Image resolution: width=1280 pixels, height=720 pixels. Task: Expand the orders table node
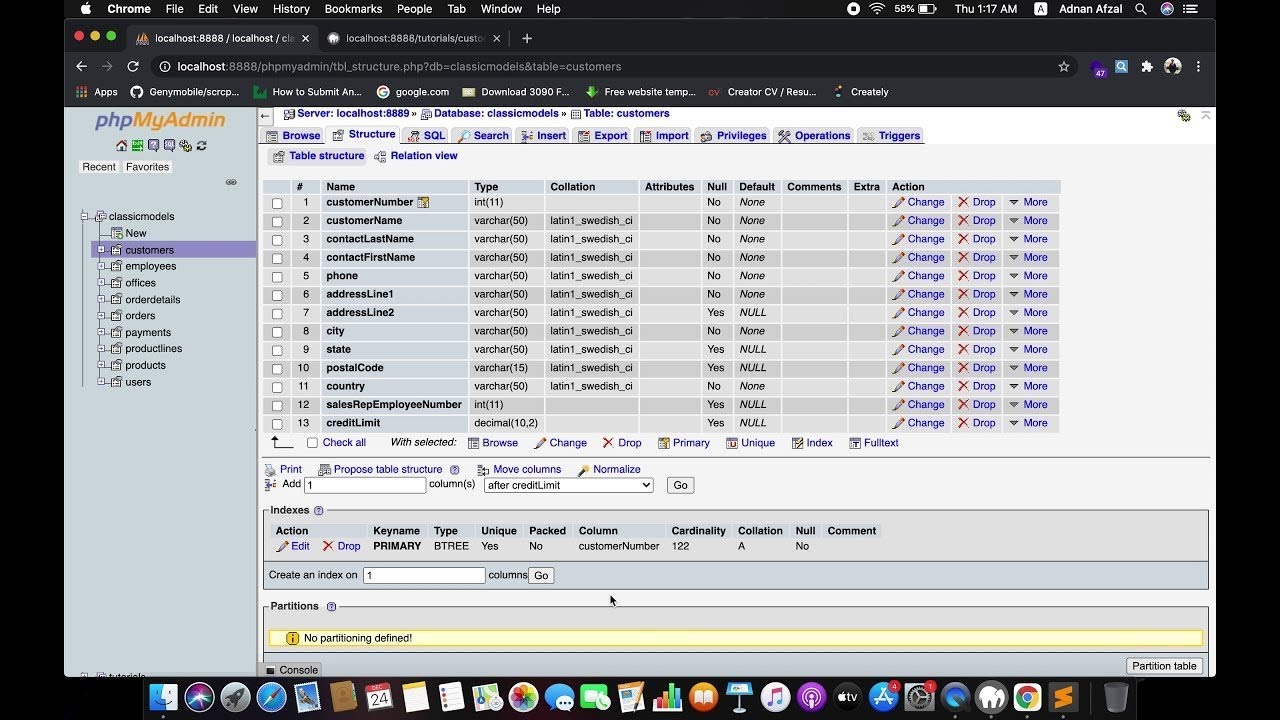coord(101,316)
